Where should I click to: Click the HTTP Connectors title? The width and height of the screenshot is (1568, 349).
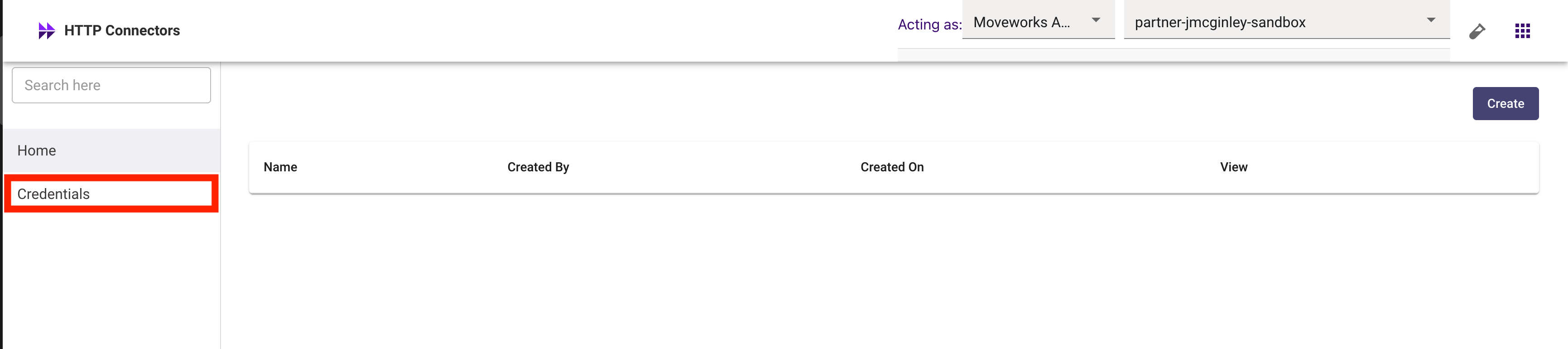pos(122,30)
